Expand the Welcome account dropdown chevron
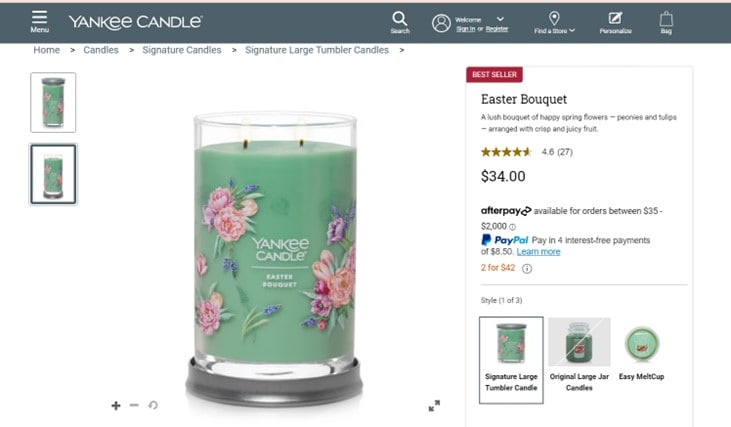The image size is (731, 427). pyautogui.click(x=500, y=20)
